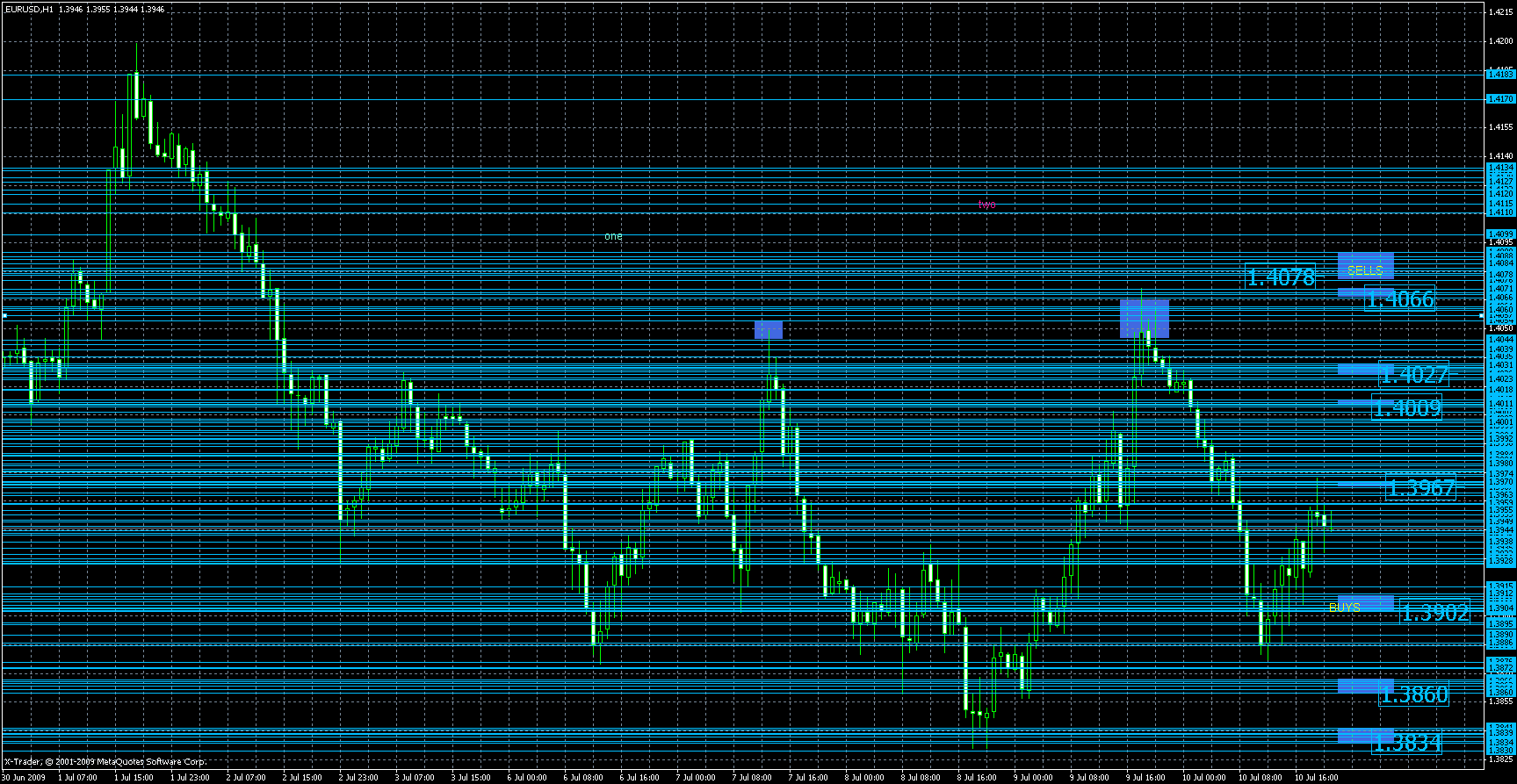Click the 6 Jul 16:00 time axis label
This screenshot has height=784, width=1517.
click(x=639, y=777)
